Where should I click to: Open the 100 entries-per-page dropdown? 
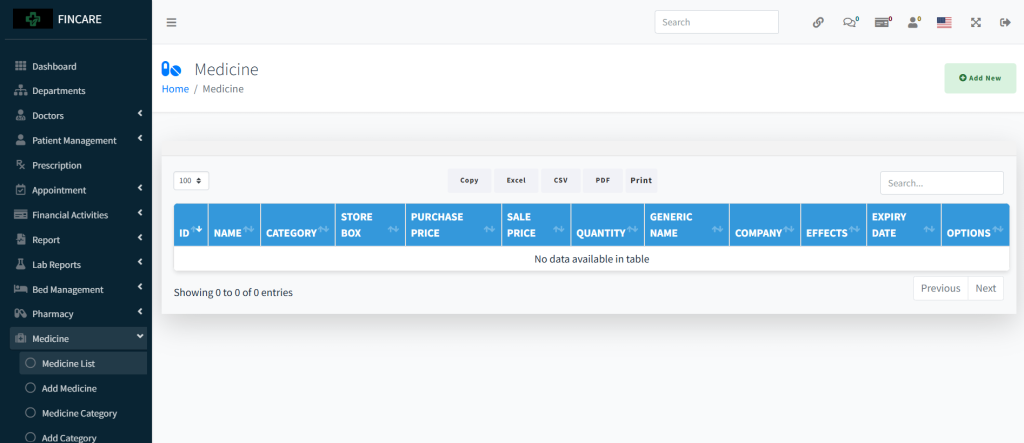tap(191, 181)
